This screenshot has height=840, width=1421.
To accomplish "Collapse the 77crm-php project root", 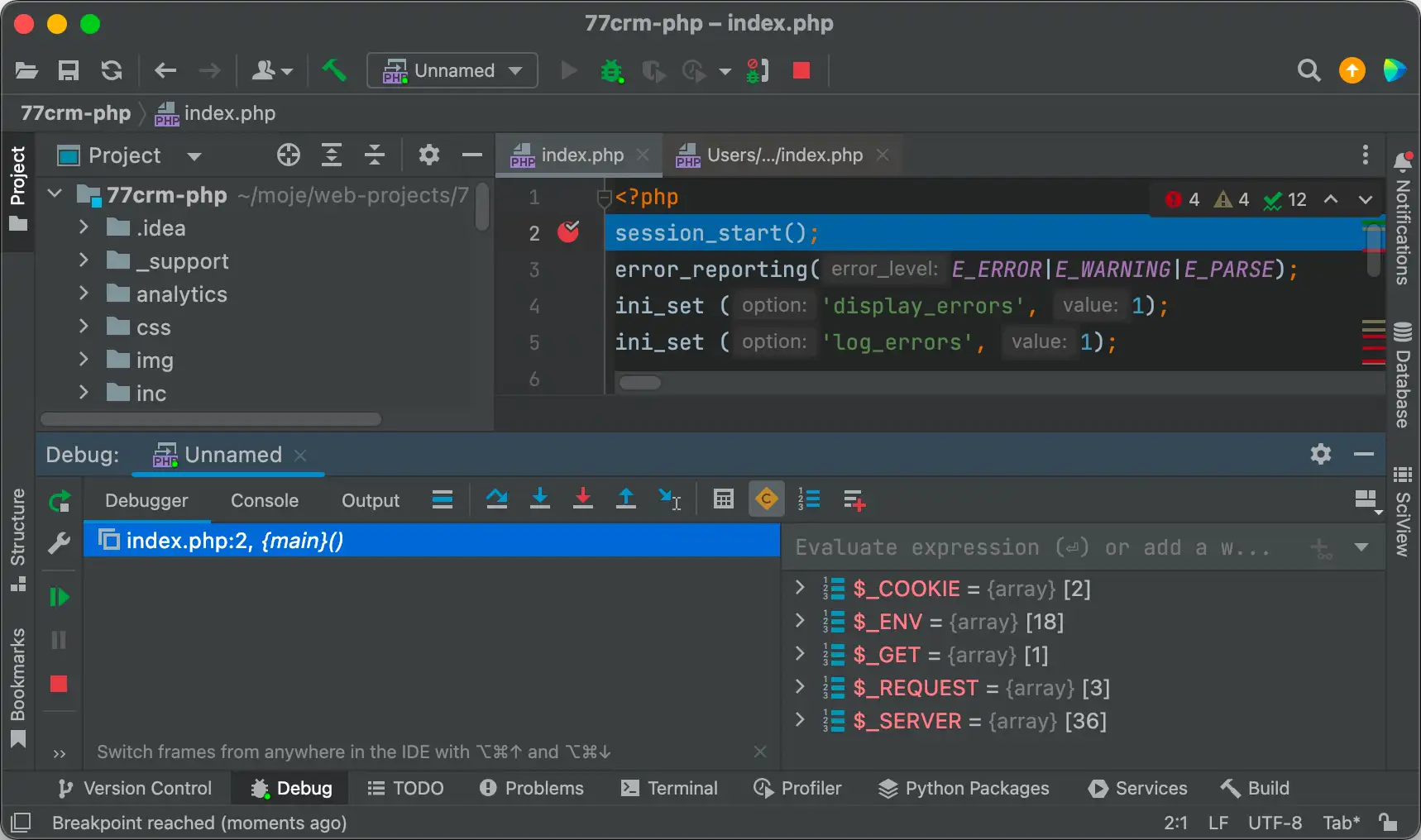I will pos(54,193).
